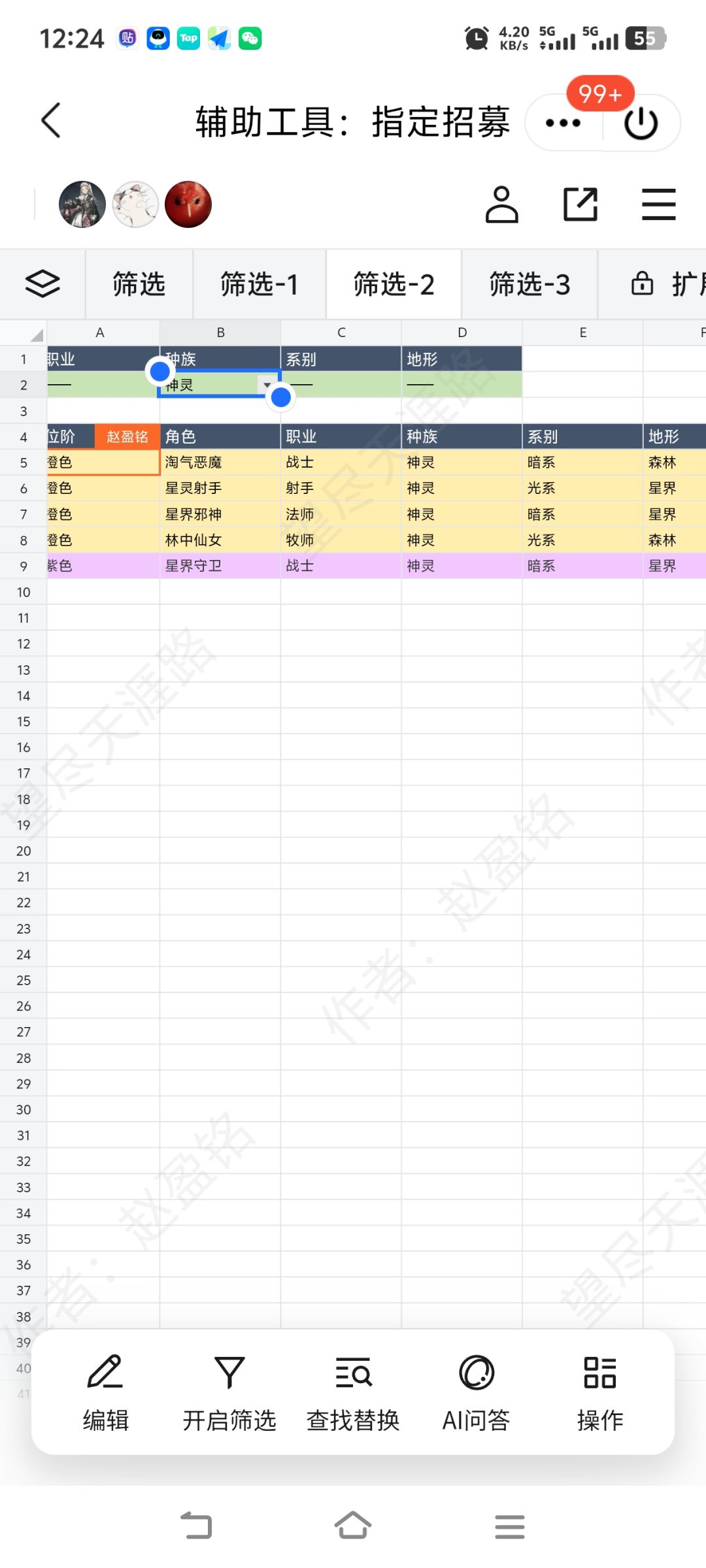Select row 9 header
This screenshot has height=1568, width=706.
[x=24, y=566]
